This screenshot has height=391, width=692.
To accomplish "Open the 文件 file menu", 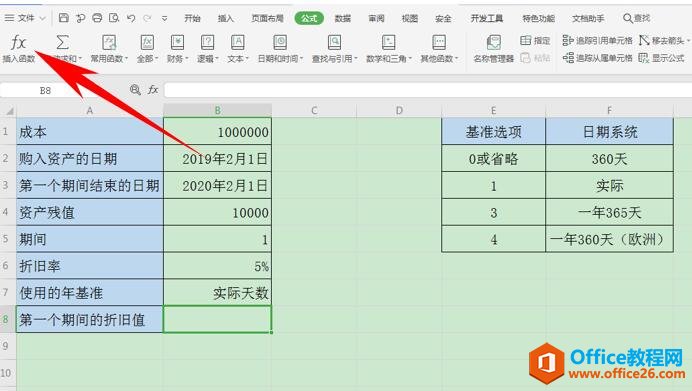I will point(26,18).
